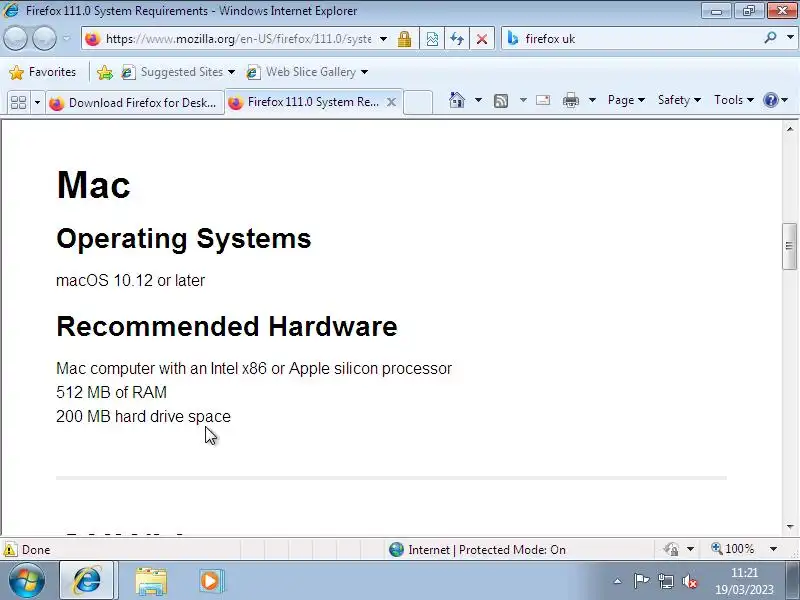
Task: Click the Read Mail icon
Action: pyautogui.click(x=543, y=100)
